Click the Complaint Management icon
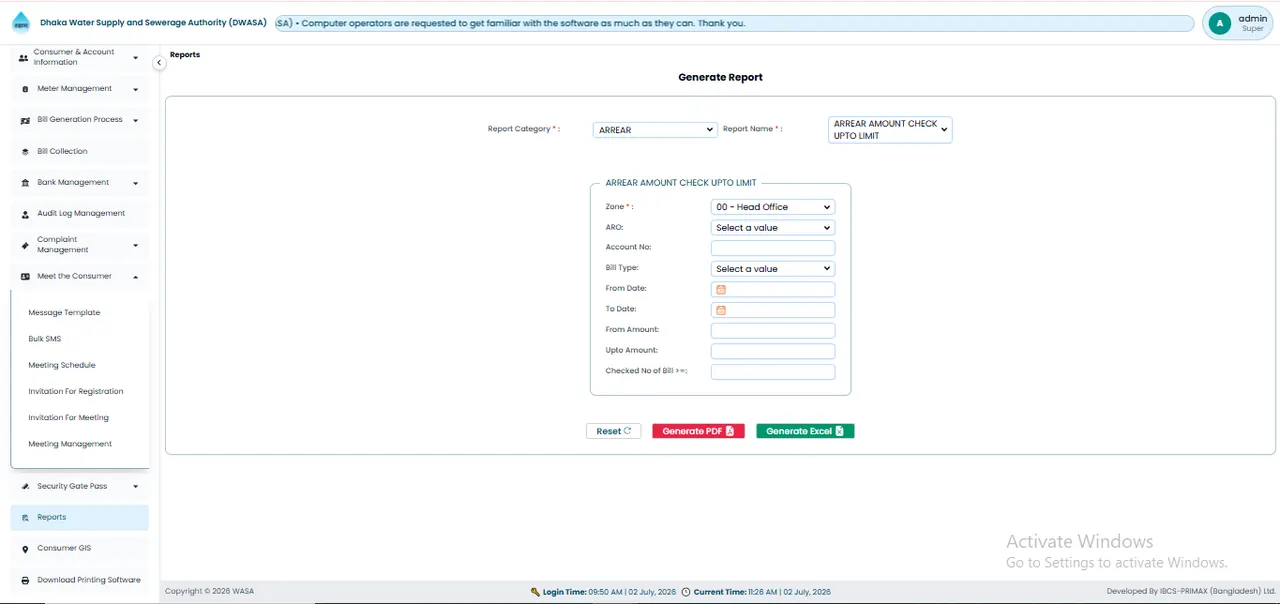1280x604 pixels. point(25,245)
